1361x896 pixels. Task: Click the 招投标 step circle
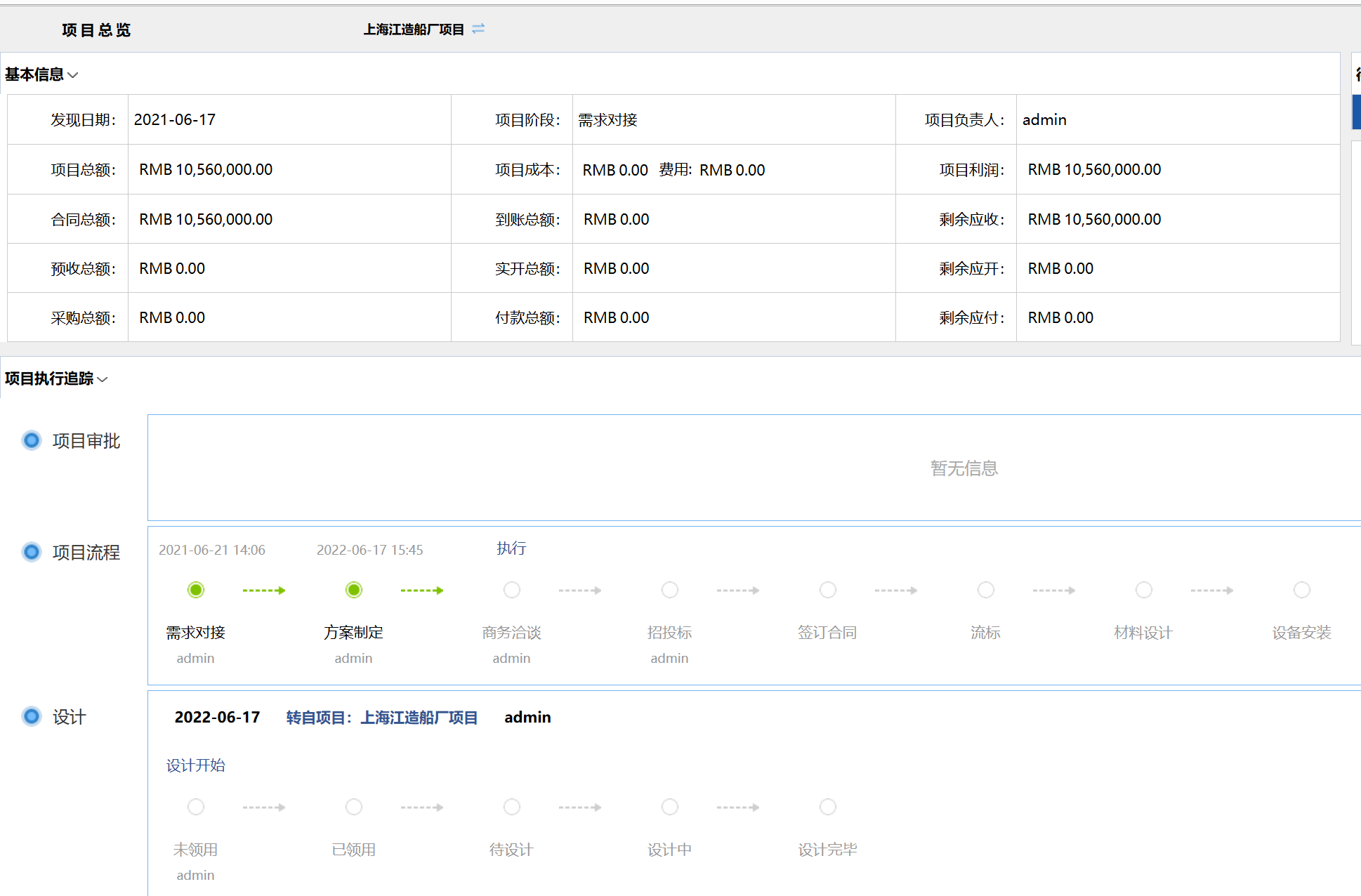coord(670,590)
